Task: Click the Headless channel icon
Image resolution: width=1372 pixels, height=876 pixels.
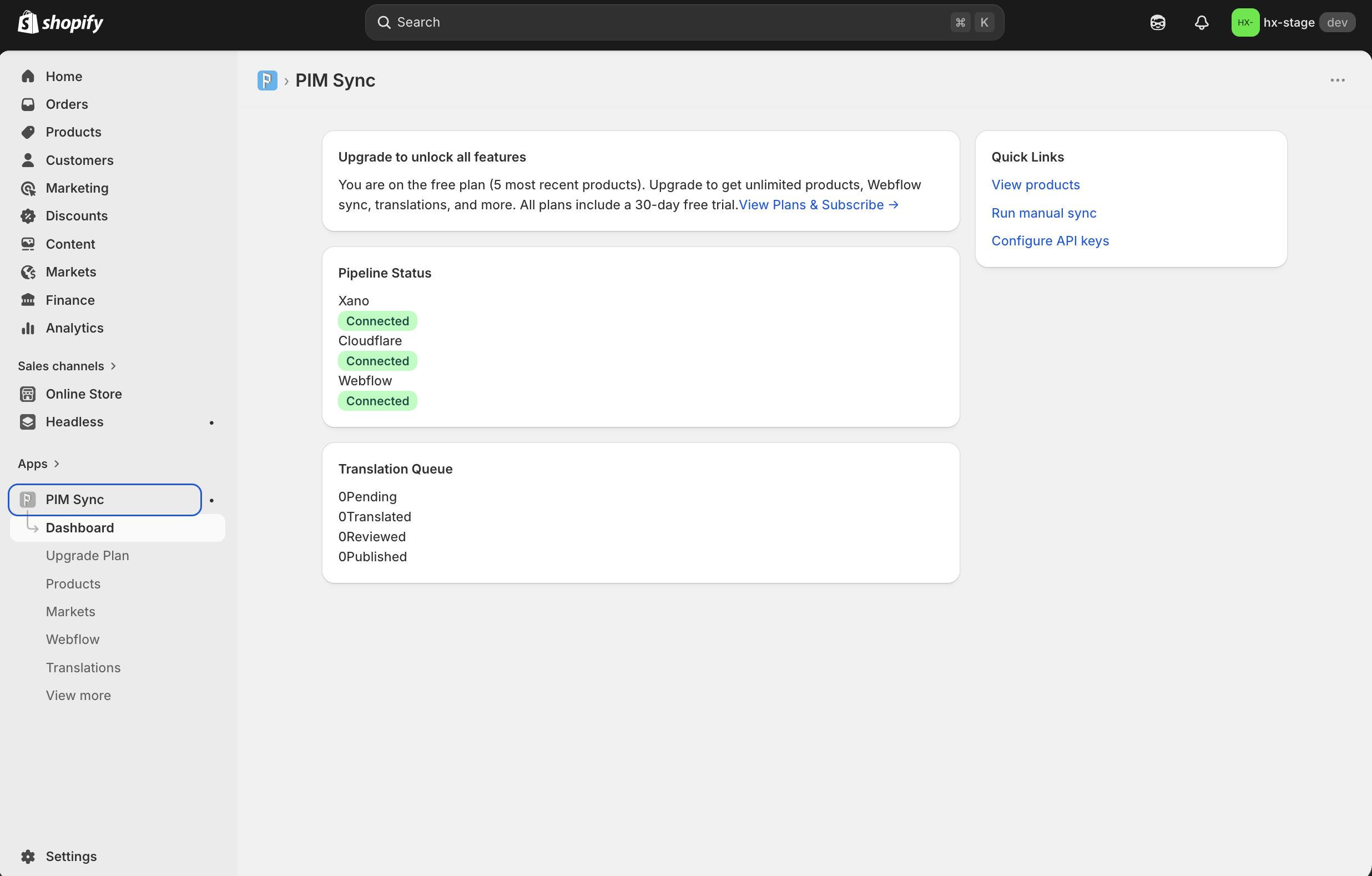Action: [x=28, y=422]
